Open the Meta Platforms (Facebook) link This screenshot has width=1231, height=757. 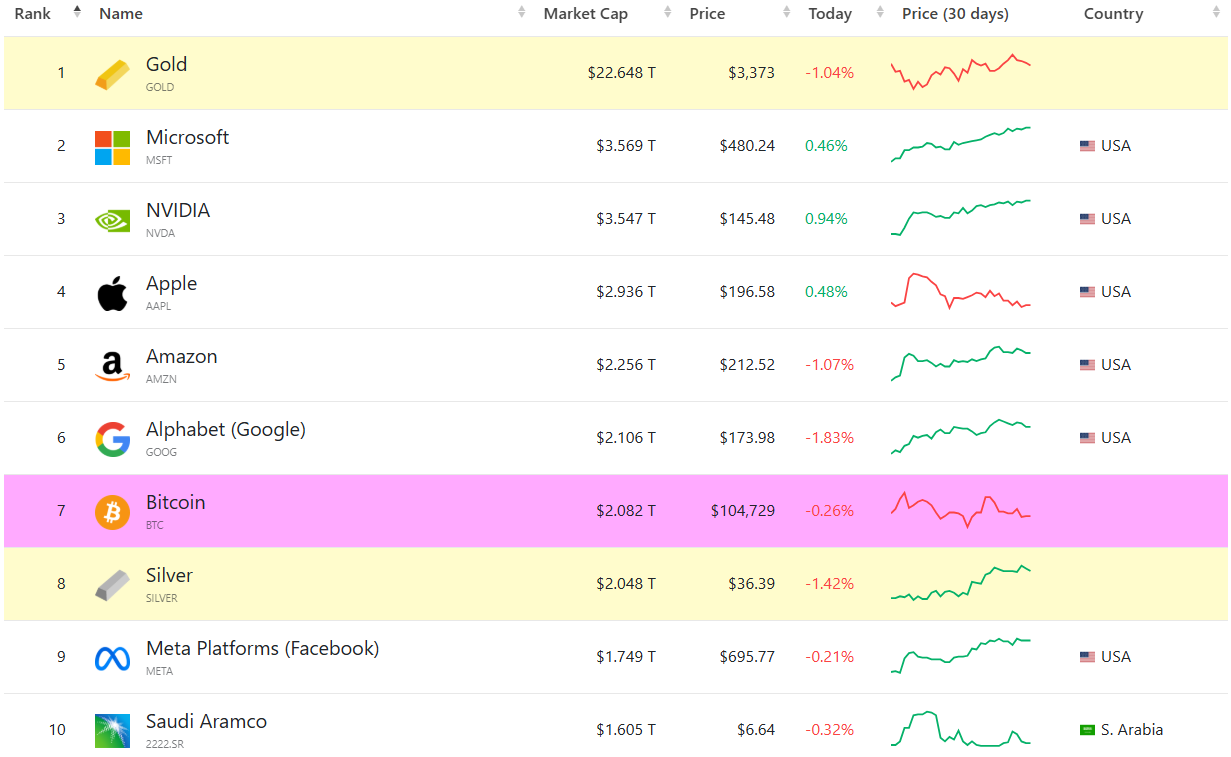[262, 649]
